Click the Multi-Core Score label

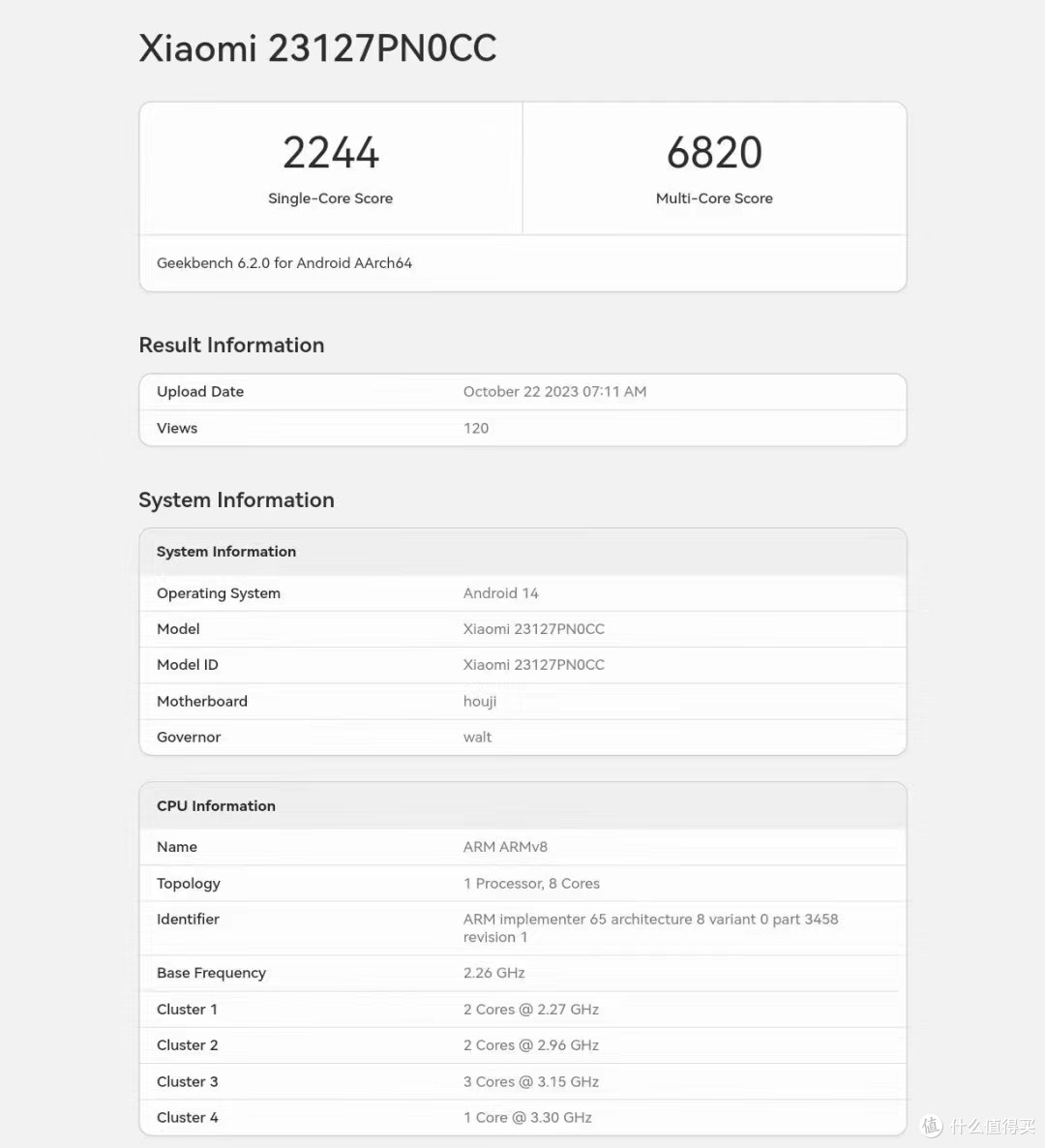click(x=714, y=198)
